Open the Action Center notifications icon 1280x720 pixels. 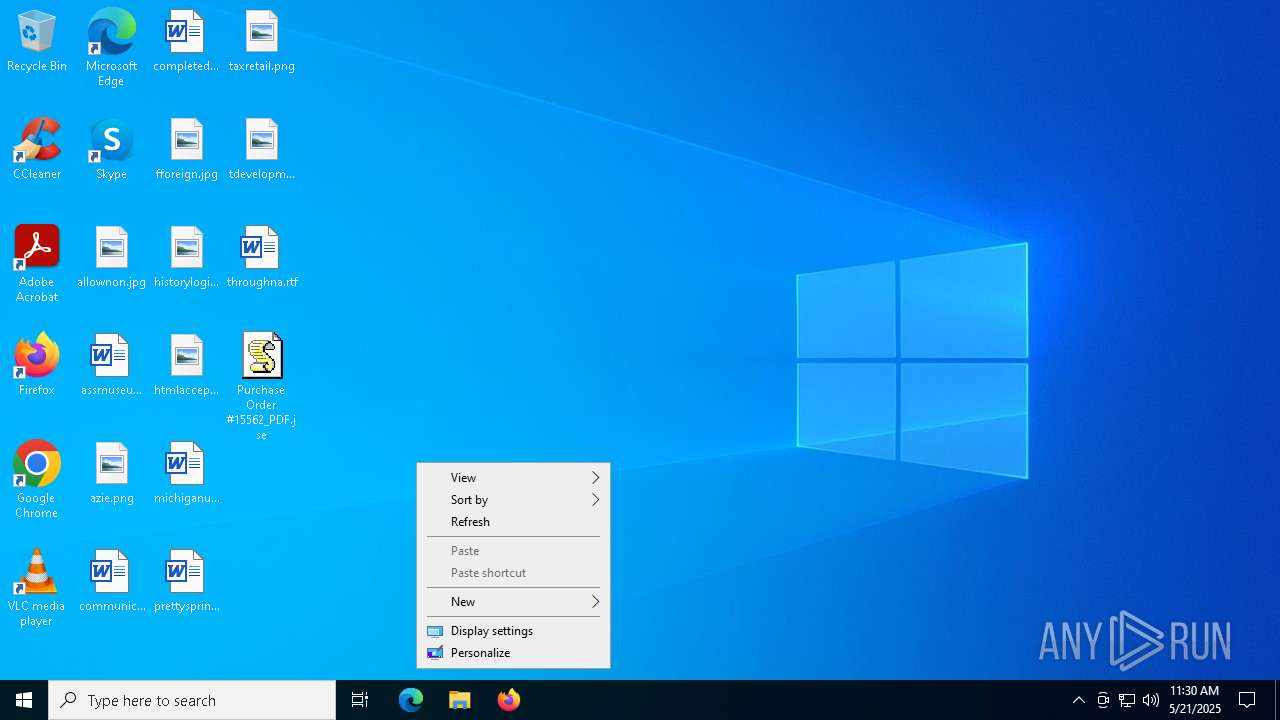pos(1247,700)
